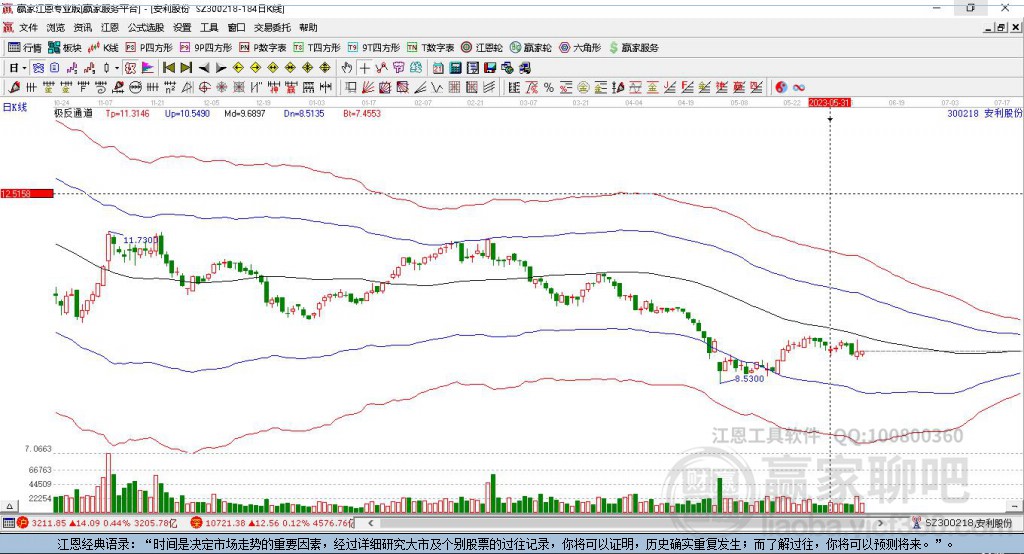
Task: Click the red floppy save icon
Action: pos(490,68)
